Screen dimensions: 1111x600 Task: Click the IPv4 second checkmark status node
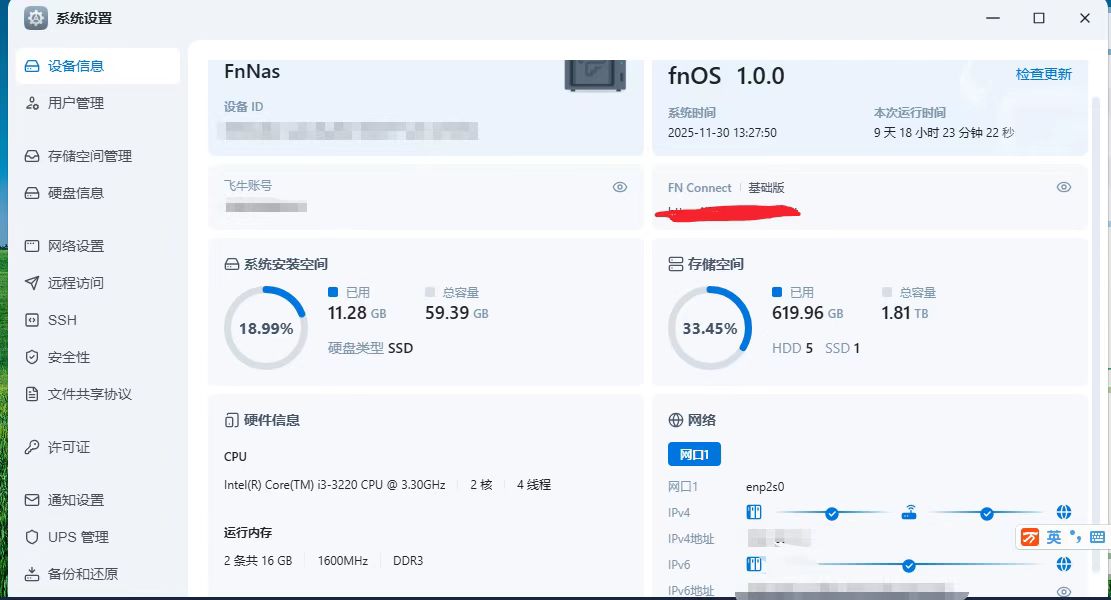point(986,514)
